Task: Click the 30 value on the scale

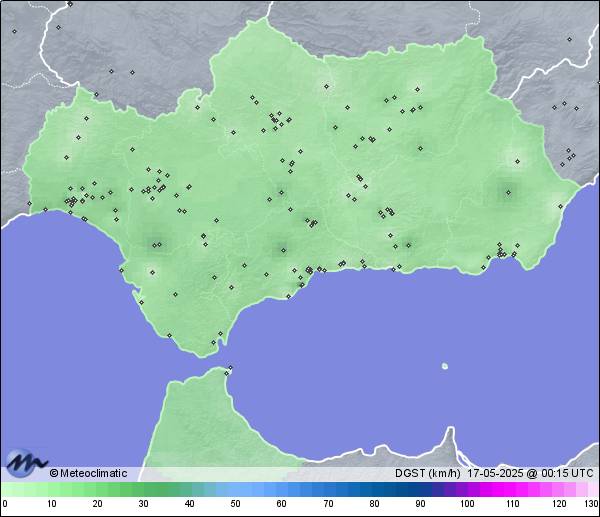Action: click(x=143, y=504)
